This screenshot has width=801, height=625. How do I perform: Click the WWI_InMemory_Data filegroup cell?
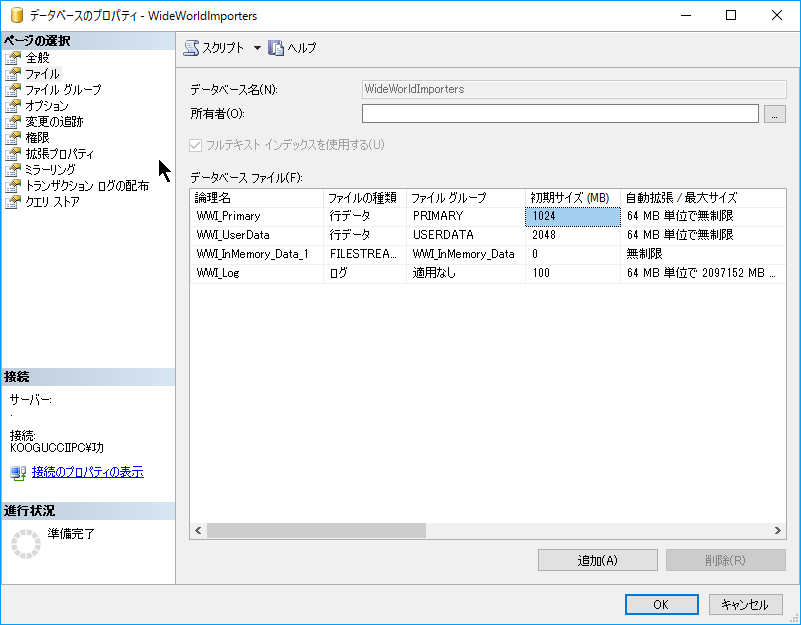(466, 254)
